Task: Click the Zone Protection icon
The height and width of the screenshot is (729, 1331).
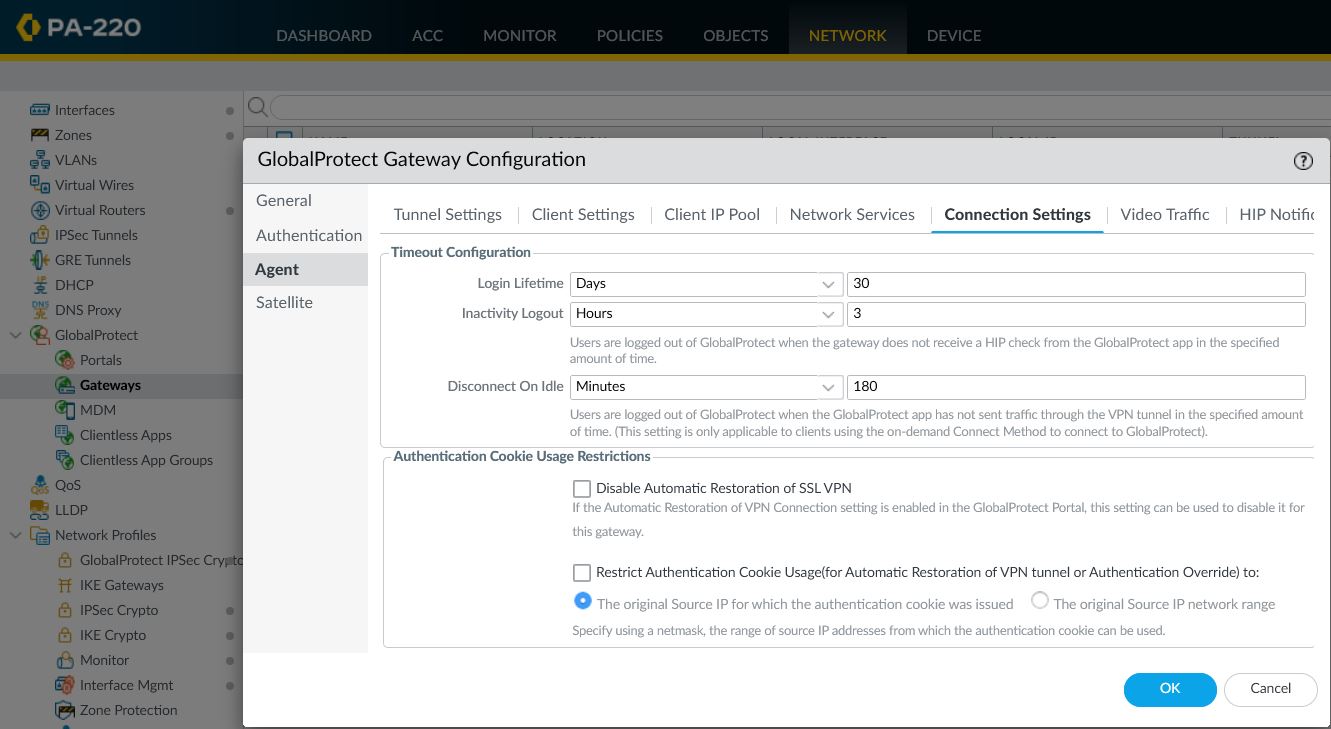Action: 65,710
